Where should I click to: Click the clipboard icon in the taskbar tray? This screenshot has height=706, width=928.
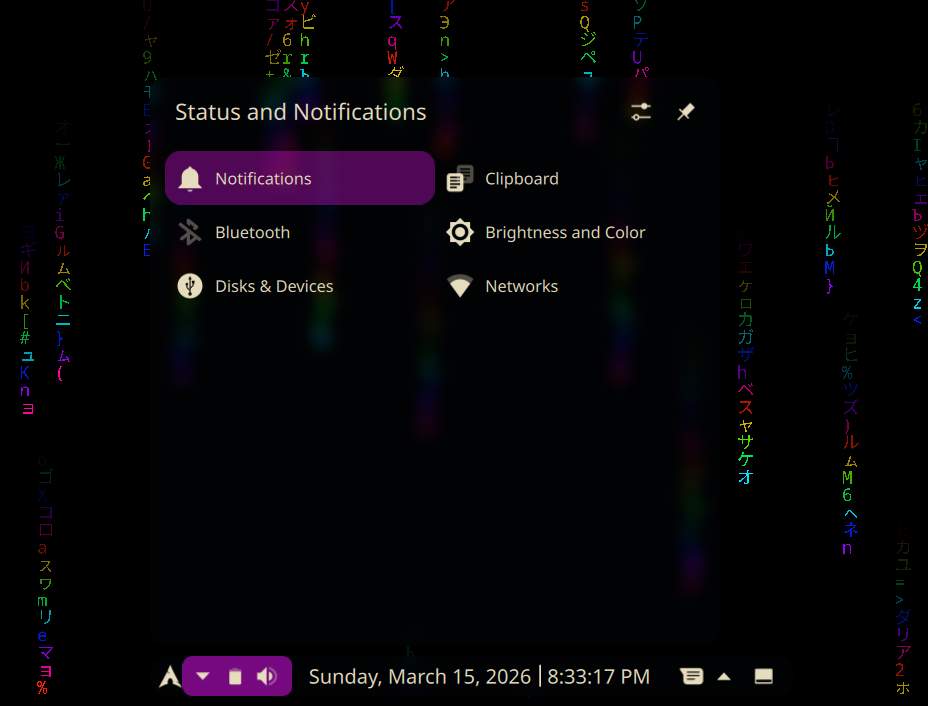(x=235, y=677)
